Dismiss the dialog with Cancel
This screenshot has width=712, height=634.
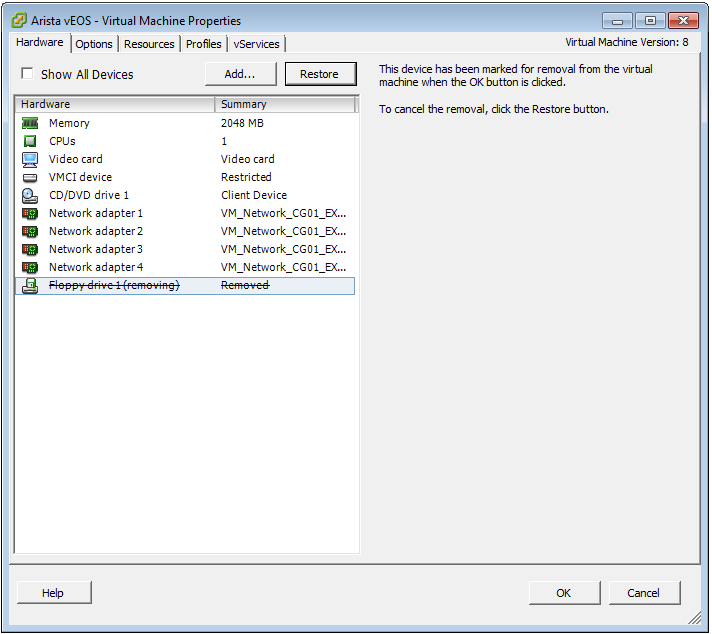pos(643,593)
